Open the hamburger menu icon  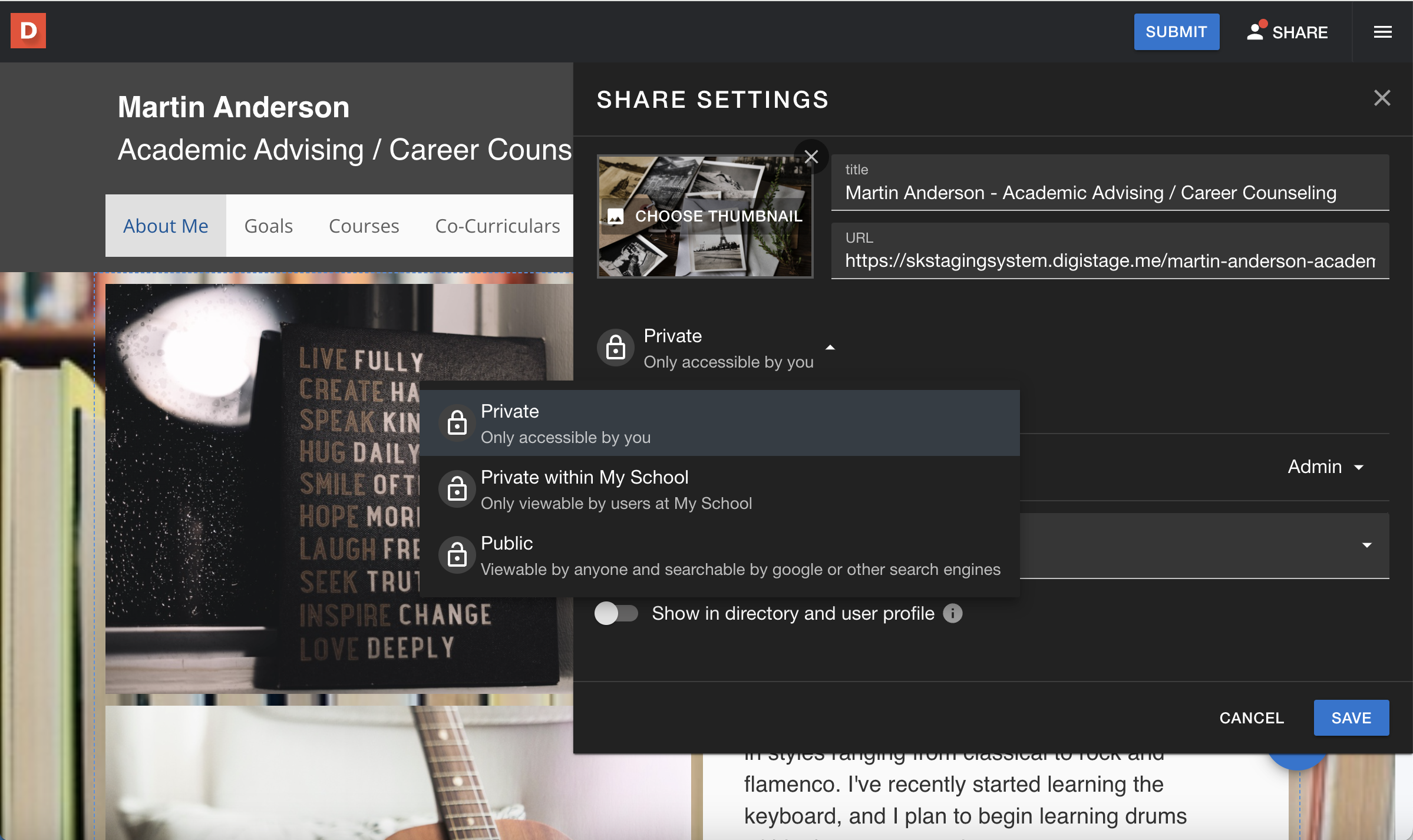(x=1382, y=32)
